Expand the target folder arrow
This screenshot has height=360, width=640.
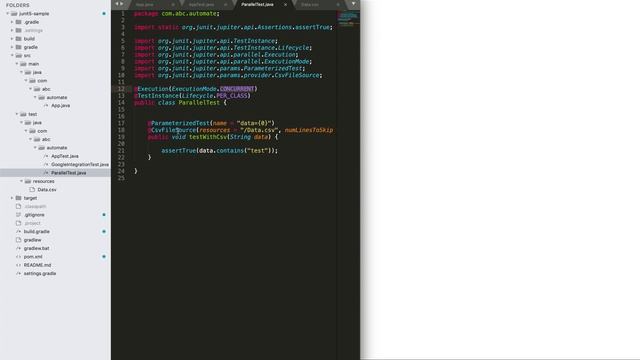pos(12,198)
